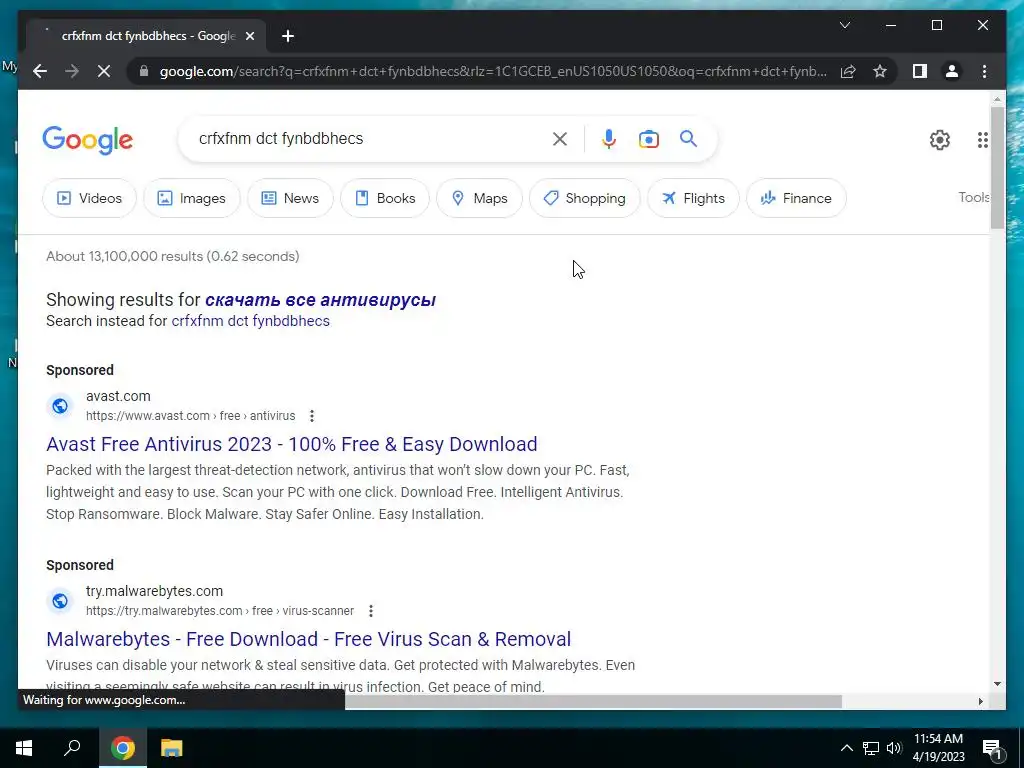Share this page via address bar icon
Image resolution: width=1024 pixels, height=768 pixels.
point(848,71)
